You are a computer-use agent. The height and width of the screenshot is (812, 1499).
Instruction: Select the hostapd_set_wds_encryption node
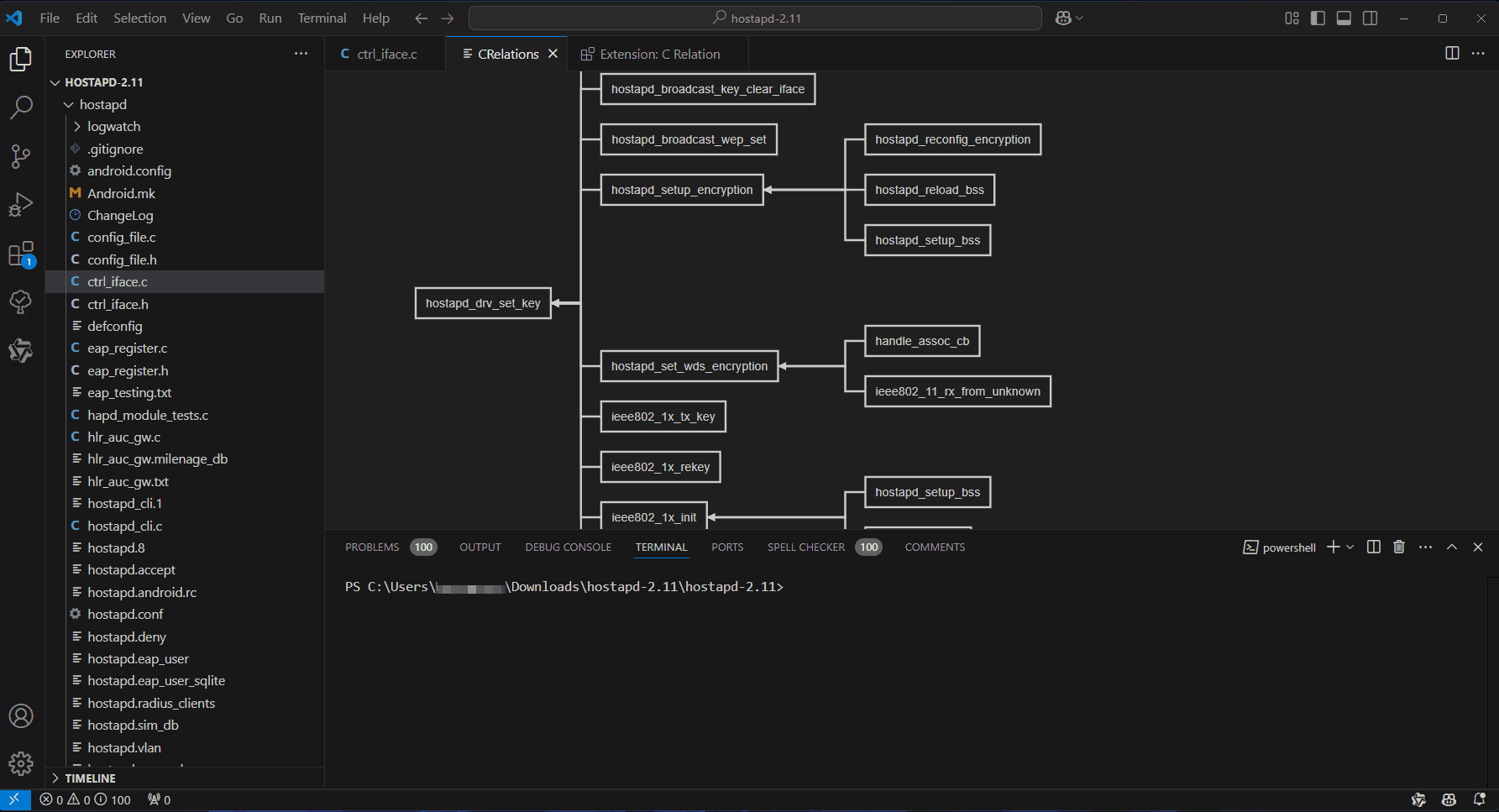(689, 366)
